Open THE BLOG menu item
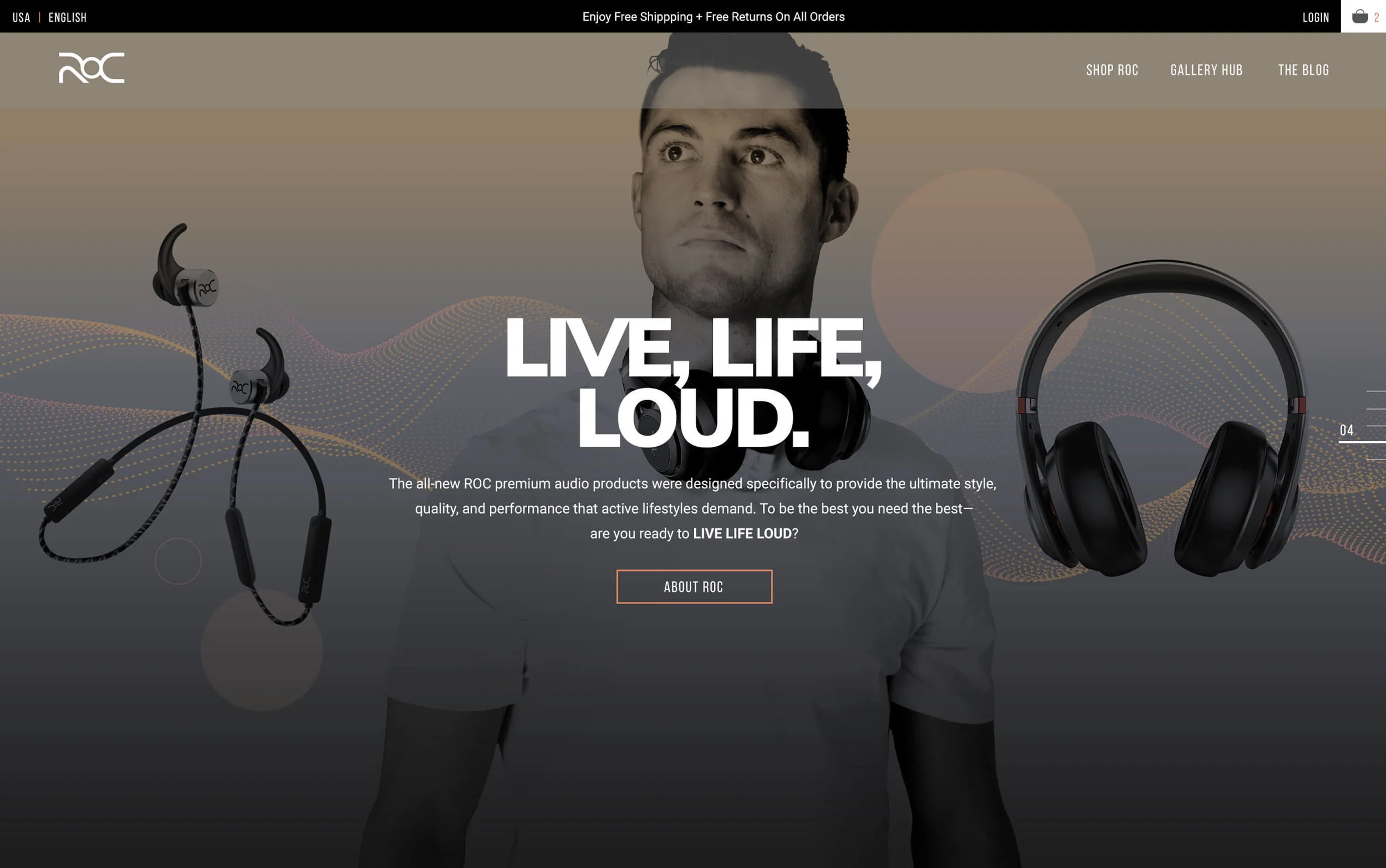The image size is (1386, 868). [1303, 70]
